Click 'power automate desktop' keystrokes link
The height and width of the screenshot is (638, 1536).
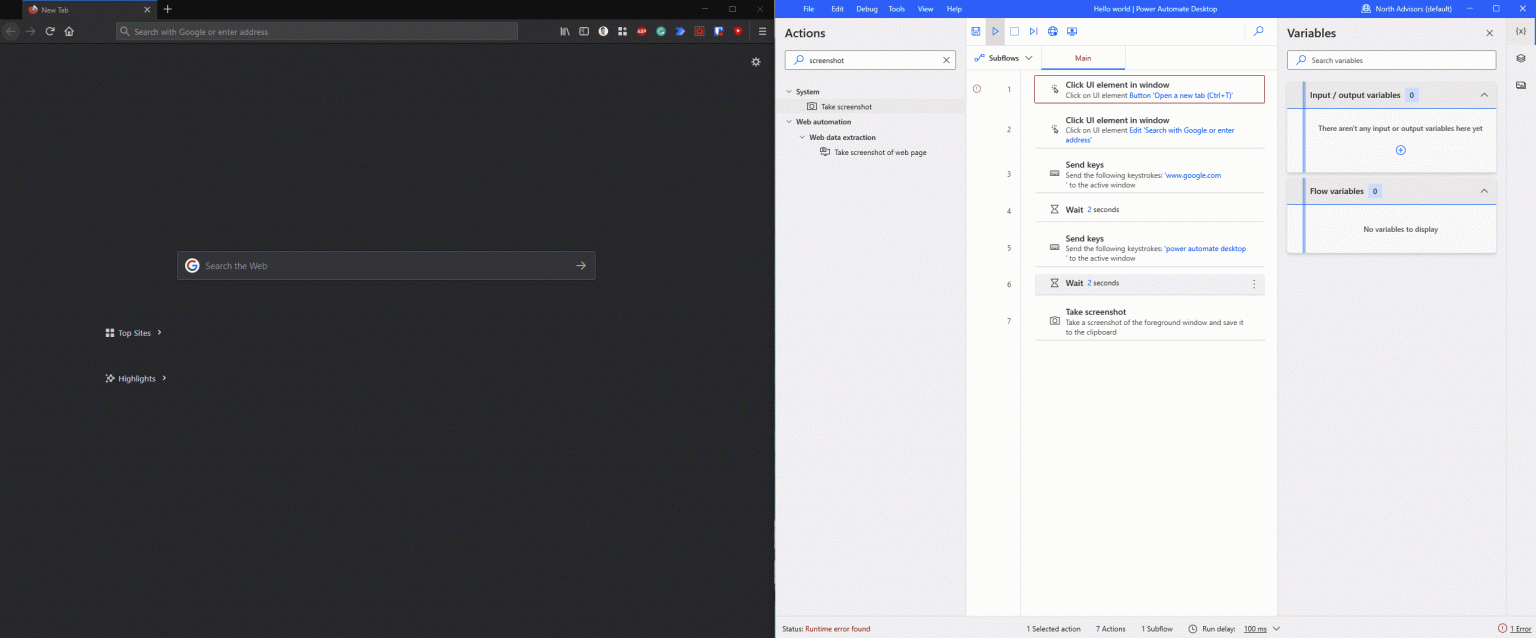point(1205,248)
